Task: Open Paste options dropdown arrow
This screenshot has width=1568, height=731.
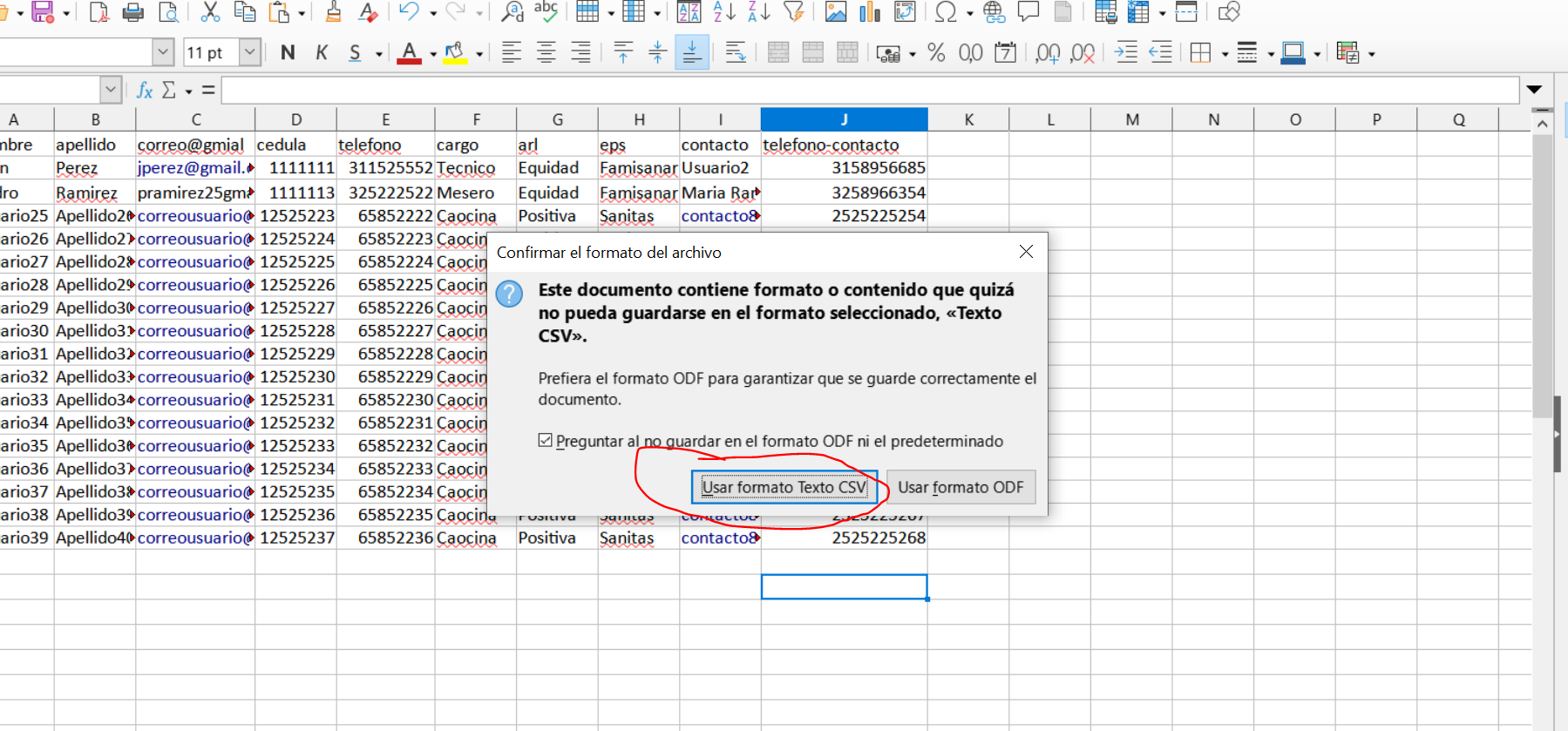Action: [x=302, y=13]
